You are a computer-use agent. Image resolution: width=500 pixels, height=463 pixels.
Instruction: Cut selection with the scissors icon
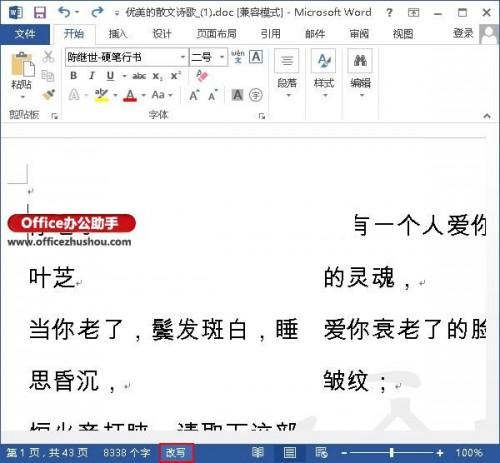coord(48,56)
